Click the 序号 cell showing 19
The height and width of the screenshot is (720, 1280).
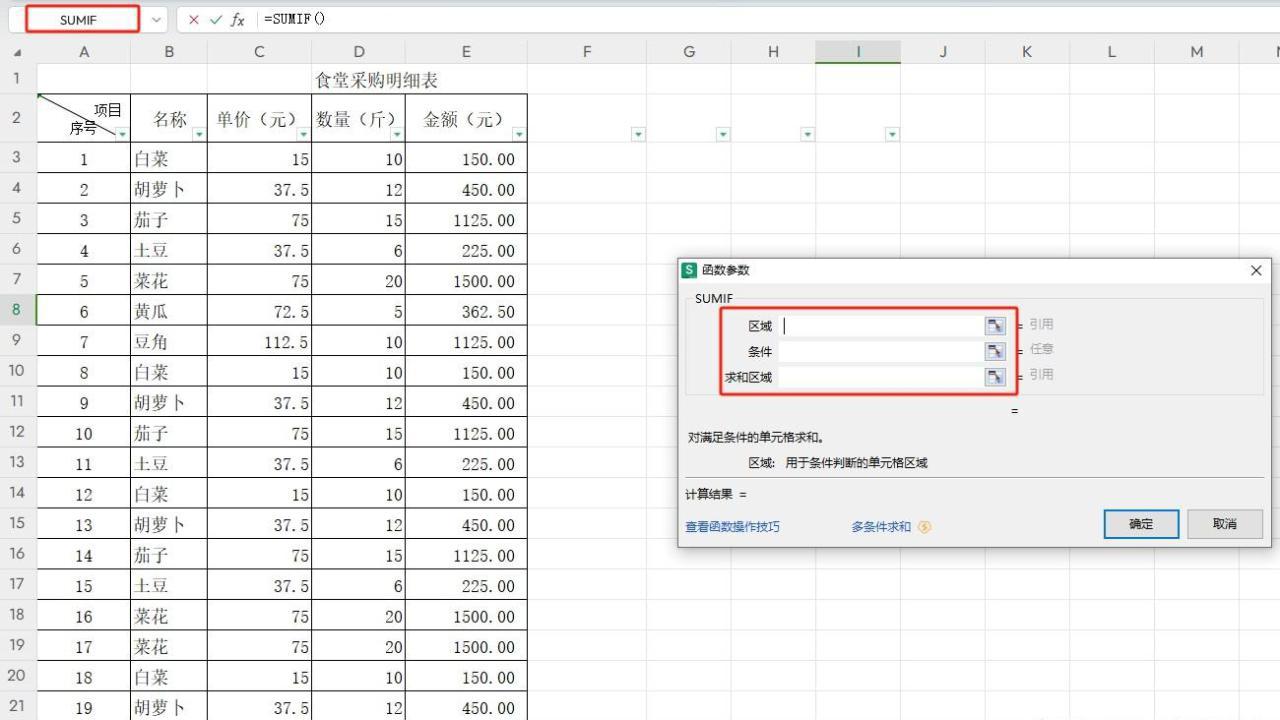point(84,708)
